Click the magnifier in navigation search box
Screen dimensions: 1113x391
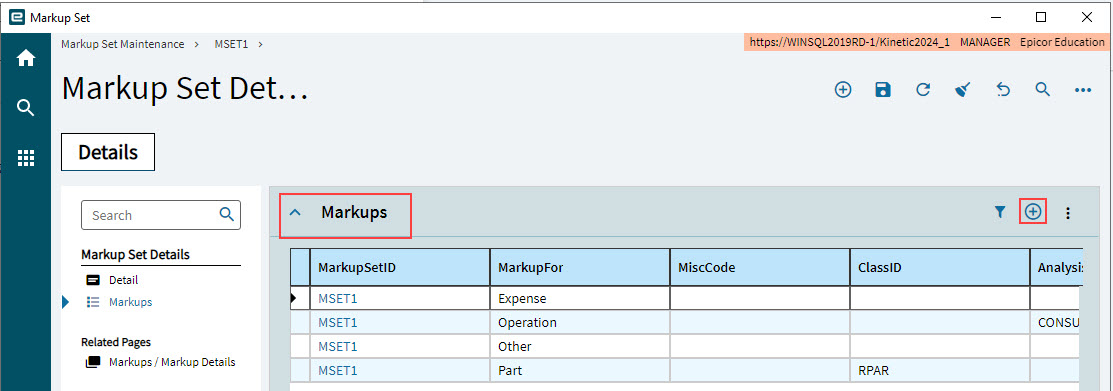point(226,214)
